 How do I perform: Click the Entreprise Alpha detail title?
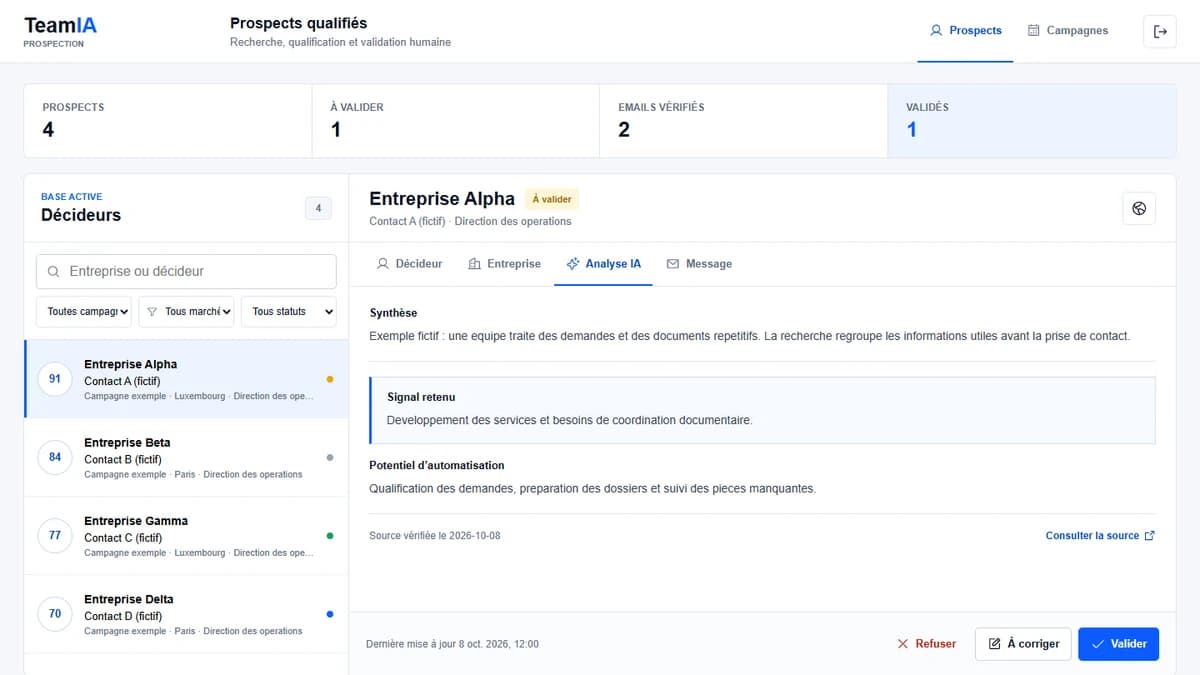(442, 198)
